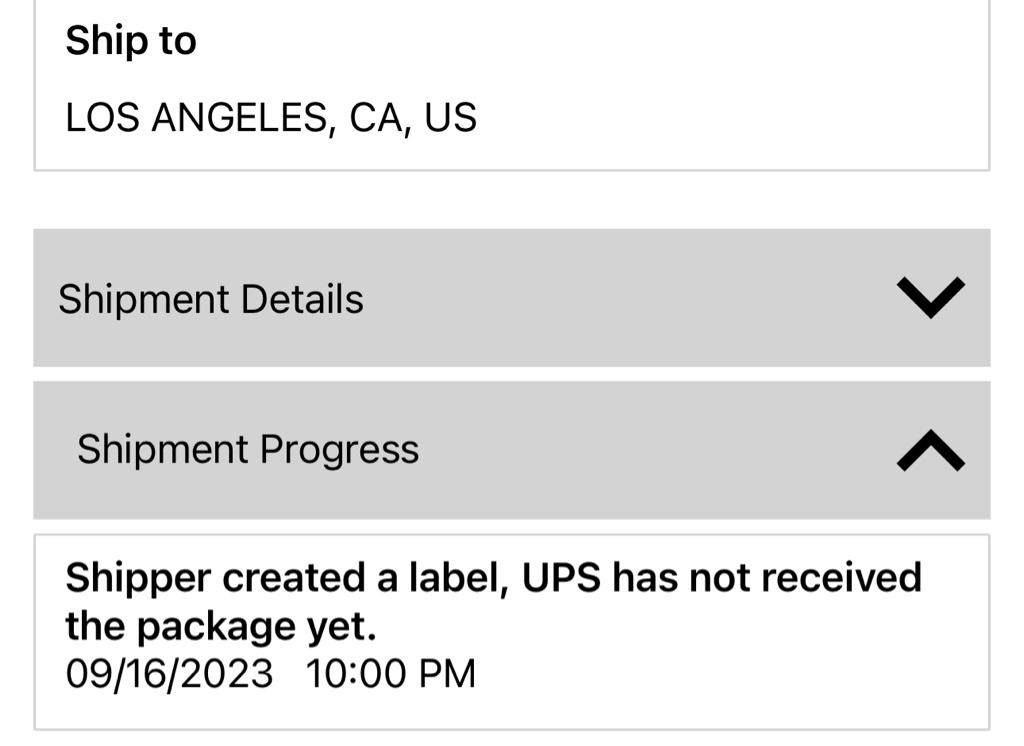Tap the word 'ANGELES' in the destination
This screenshot has height=746, width=1024.
(x=240, y=118)
